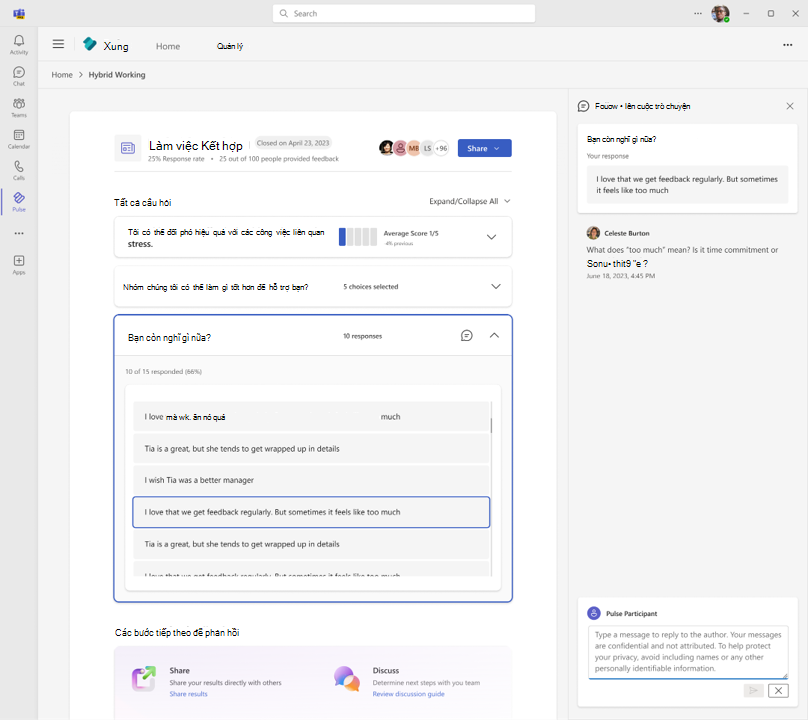Click the responses list scrollbar
The height and width of the screenshot is (720, 808).
tap(491, 425)
